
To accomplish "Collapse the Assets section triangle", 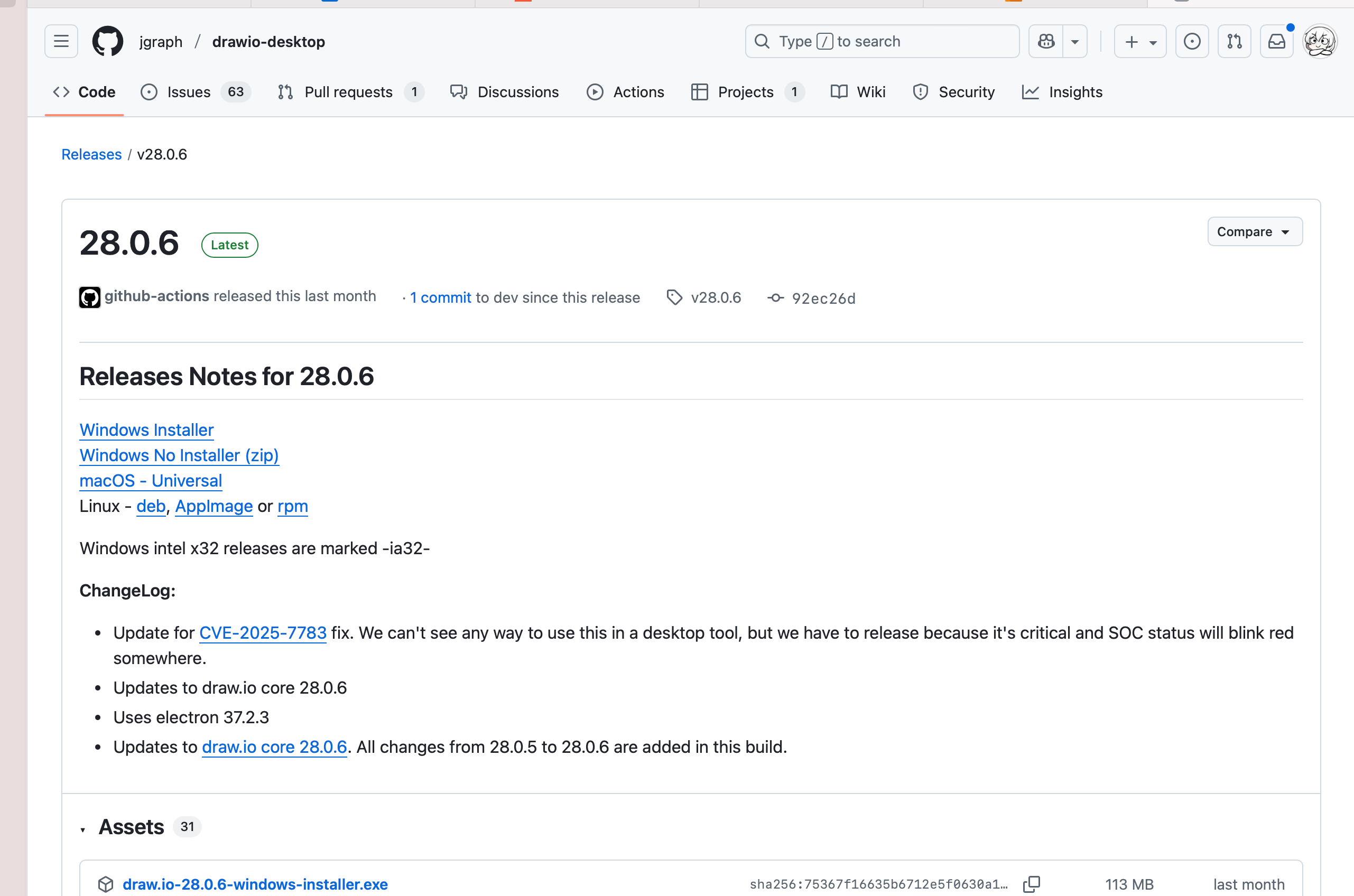I will click(x=83, y=829).
